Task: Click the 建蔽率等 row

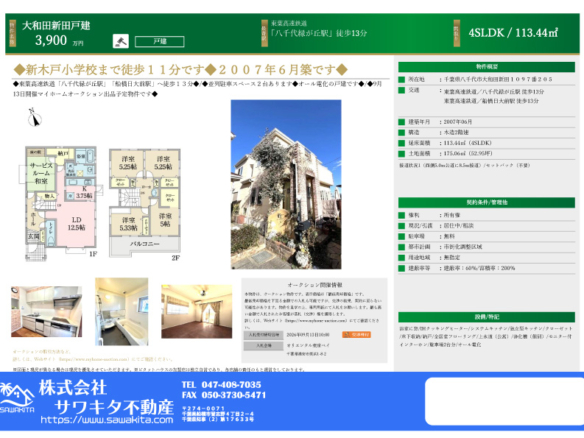Action: (486, 268)
